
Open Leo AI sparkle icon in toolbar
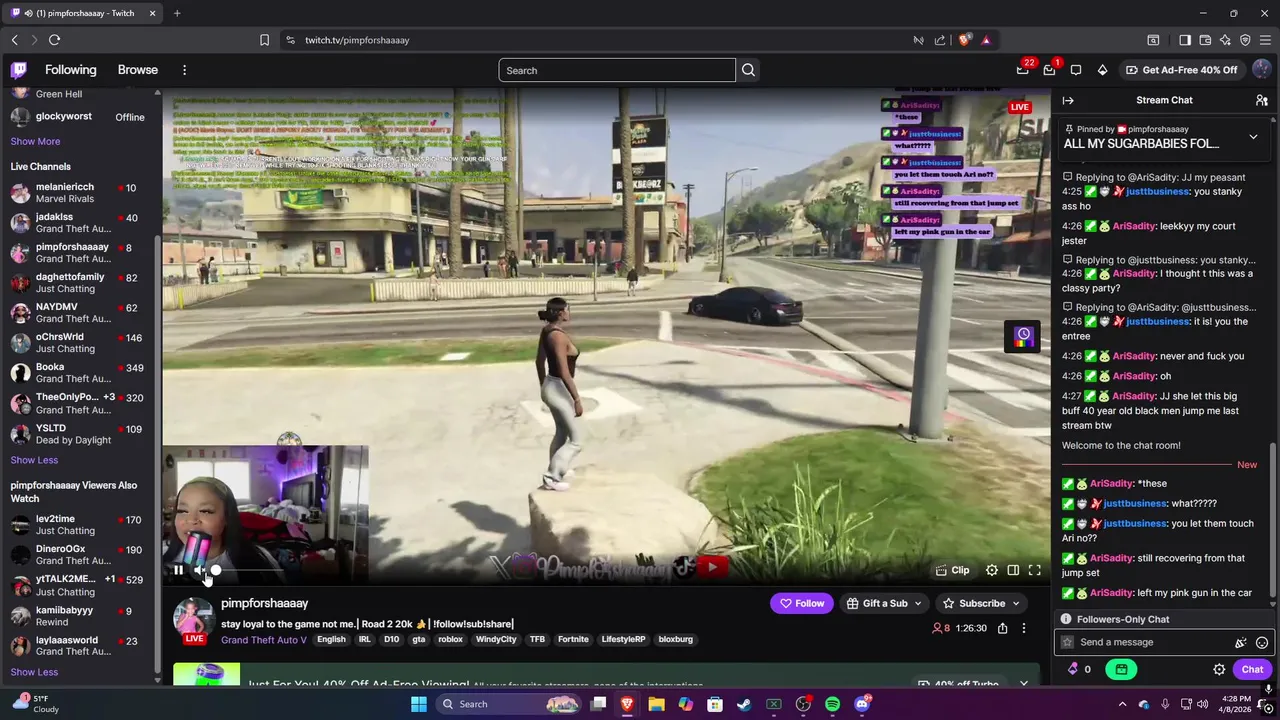tap(1225, 40)
